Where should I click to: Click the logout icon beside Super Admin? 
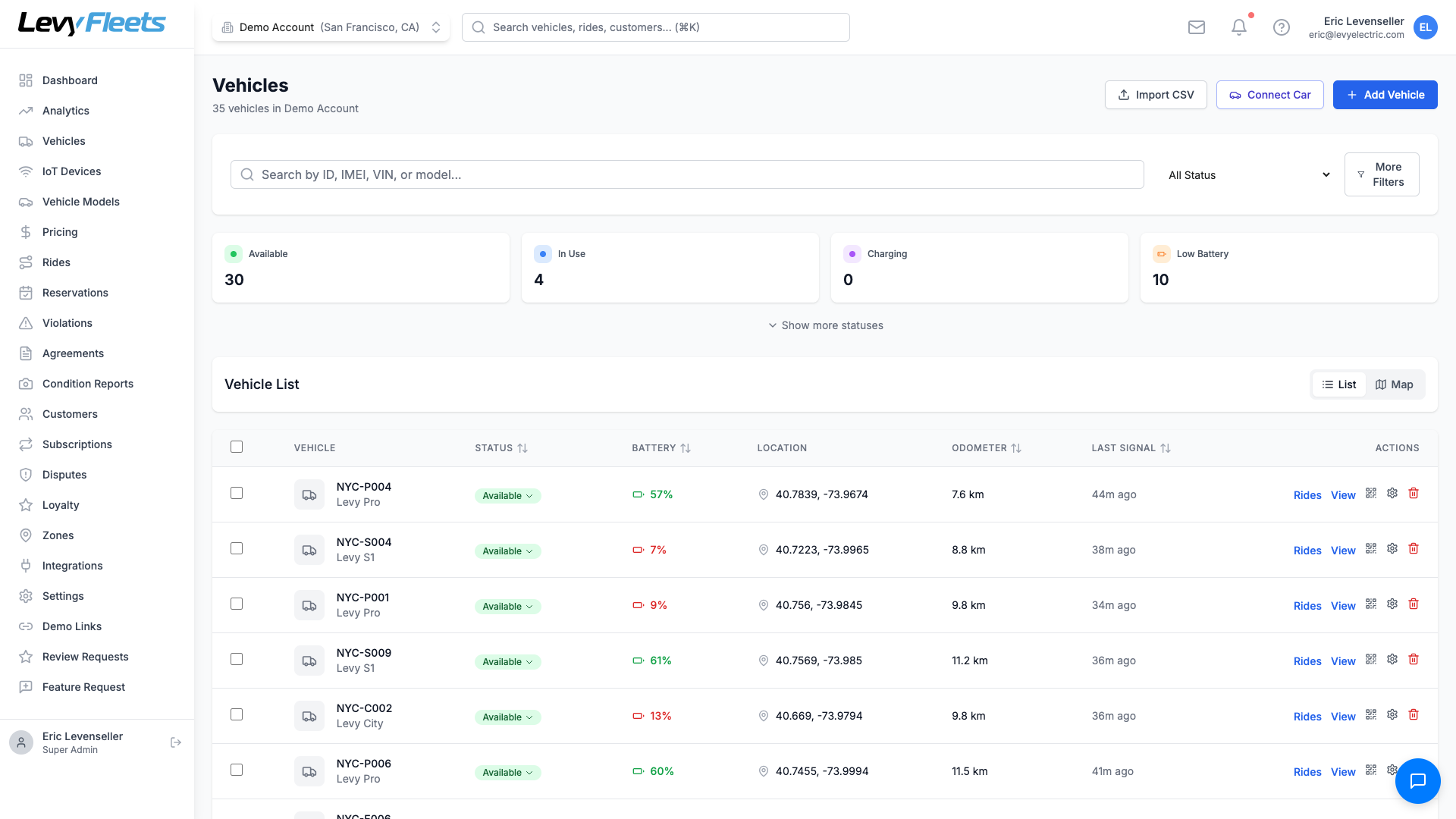tap(176, 742)
